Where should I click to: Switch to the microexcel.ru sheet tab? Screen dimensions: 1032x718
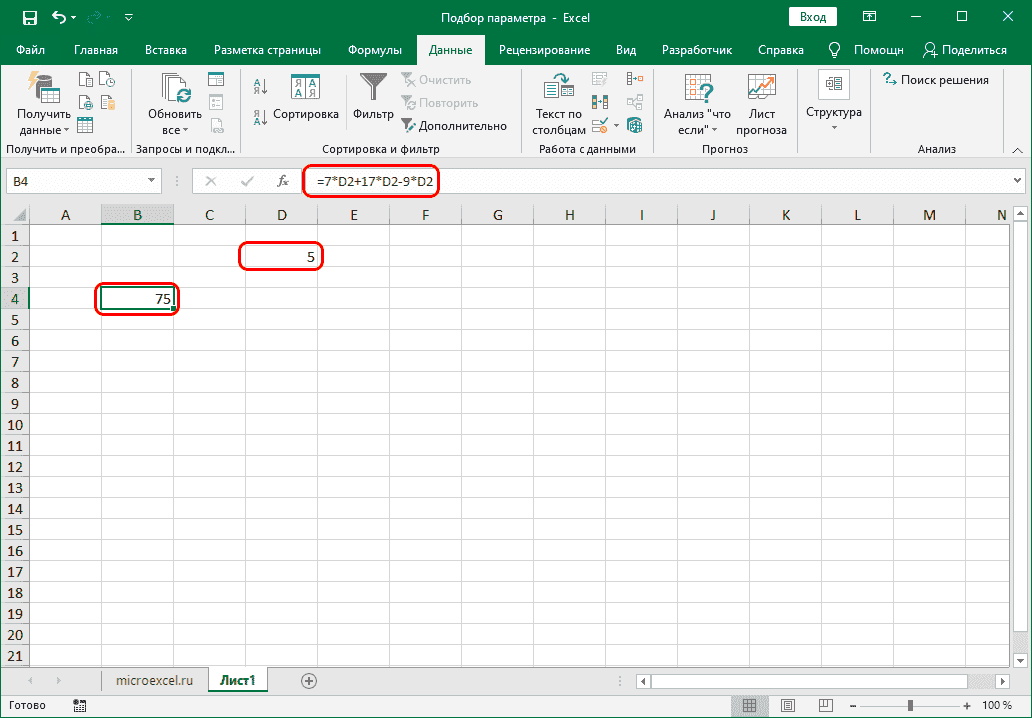pyautogui.click(x=153, y=680)
